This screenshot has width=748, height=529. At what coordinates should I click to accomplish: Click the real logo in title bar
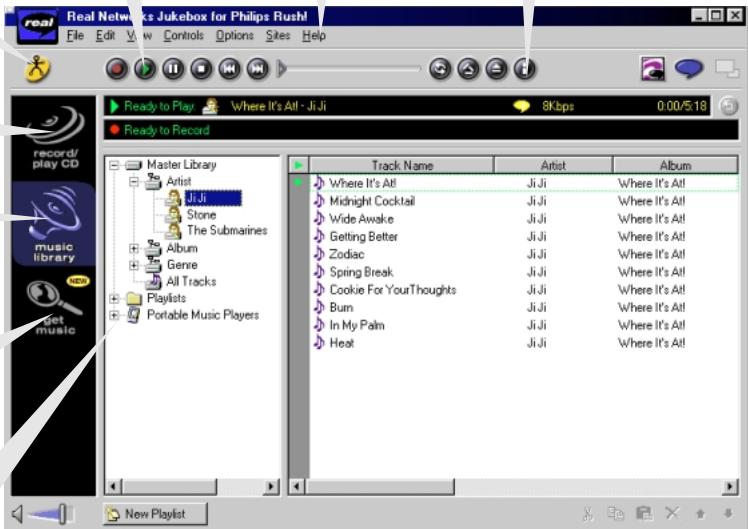click(x=38, y=25)
